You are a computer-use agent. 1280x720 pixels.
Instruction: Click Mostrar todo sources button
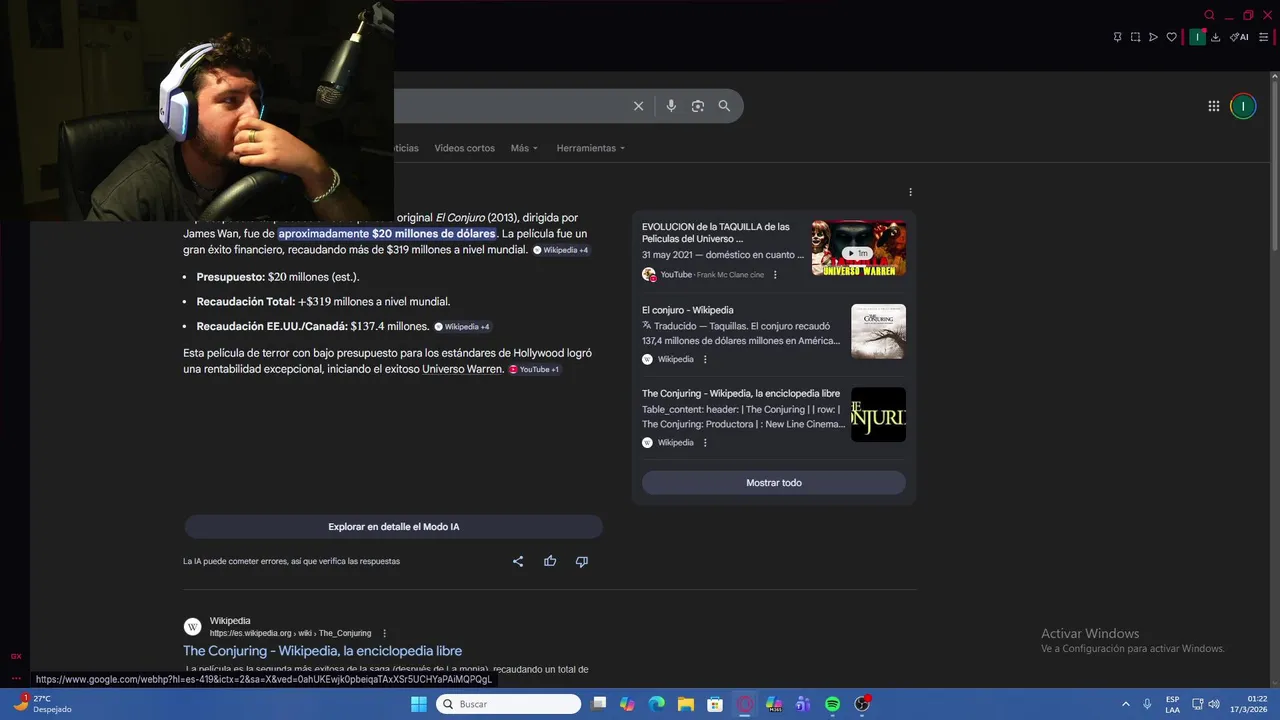tap(774, 483)
